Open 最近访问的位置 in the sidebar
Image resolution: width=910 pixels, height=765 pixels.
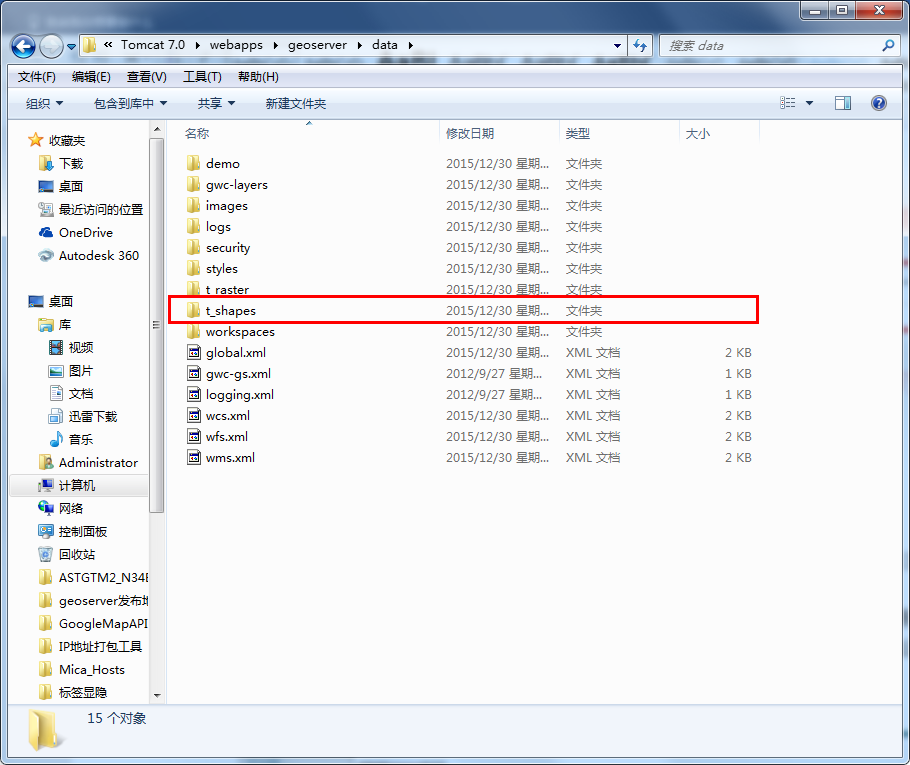pos(100,210)
